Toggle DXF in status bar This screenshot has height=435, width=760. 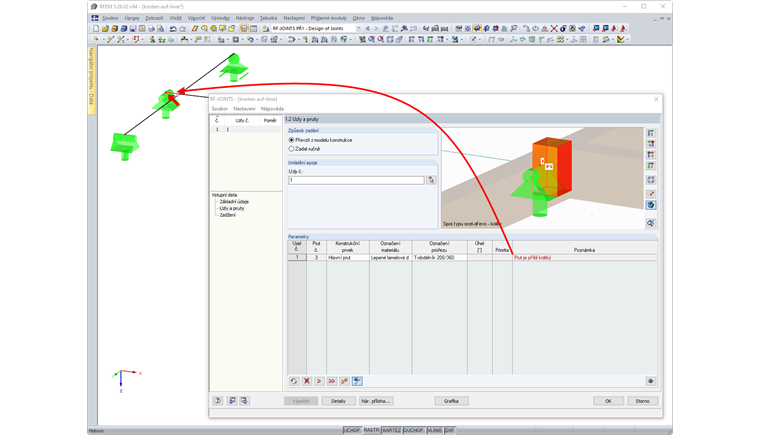(x=450, y=430)
